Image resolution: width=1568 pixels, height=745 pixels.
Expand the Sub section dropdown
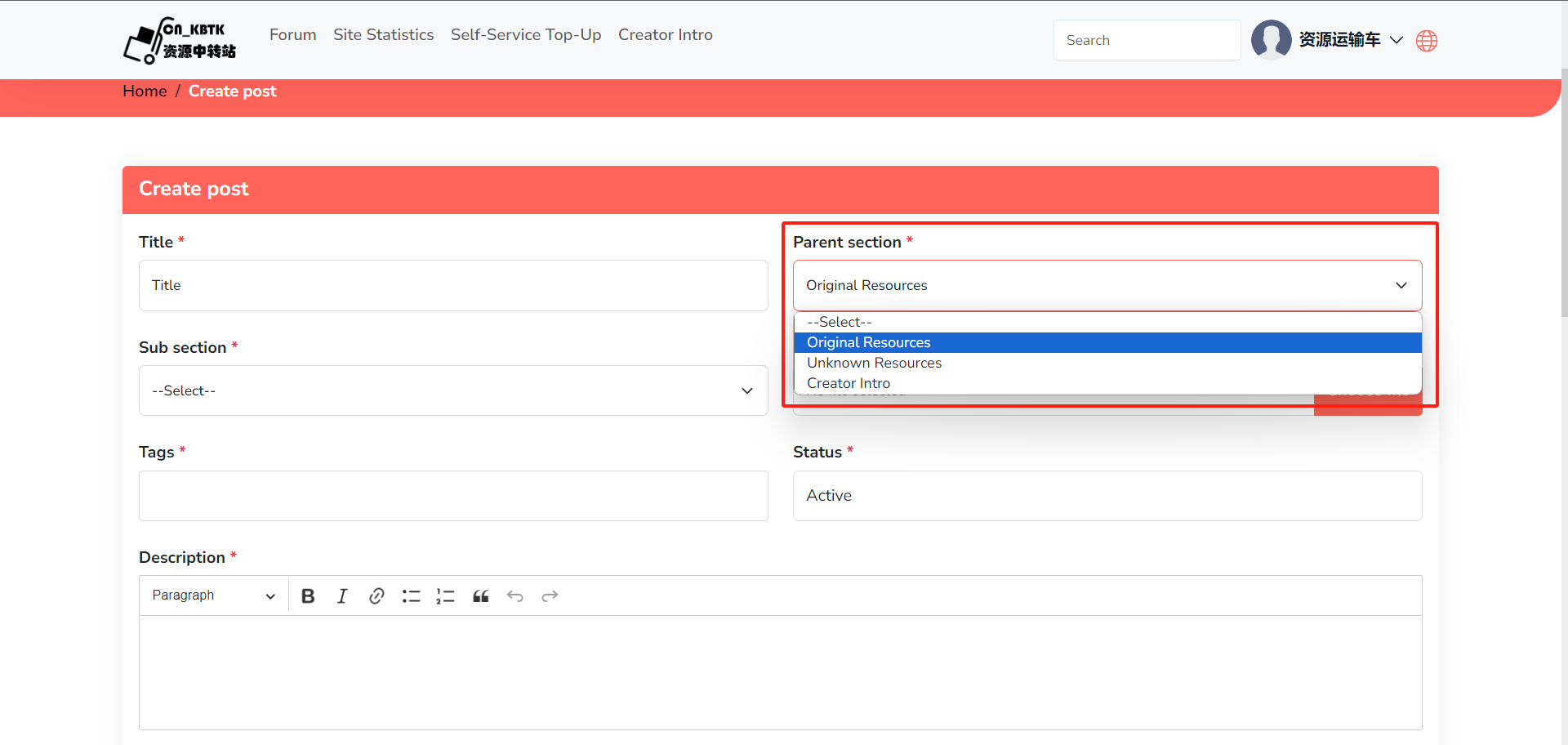click(x=453, y=390)
